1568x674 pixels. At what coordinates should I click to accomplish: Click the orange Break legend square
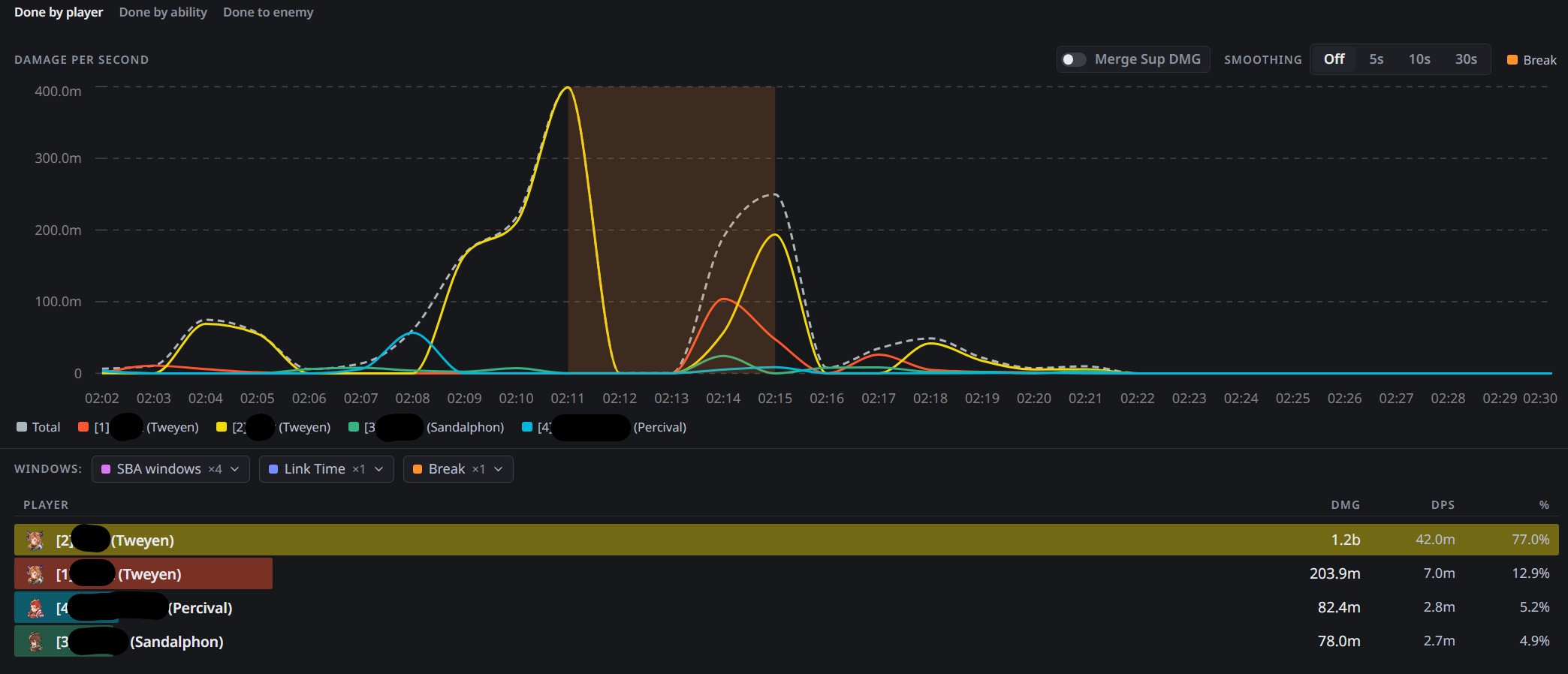tap(1512, 60)
